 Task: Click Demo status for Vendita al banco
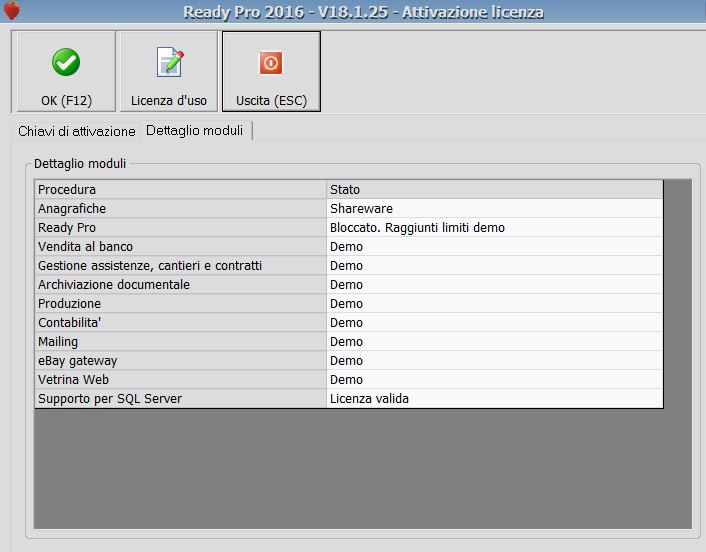point(495,246)
